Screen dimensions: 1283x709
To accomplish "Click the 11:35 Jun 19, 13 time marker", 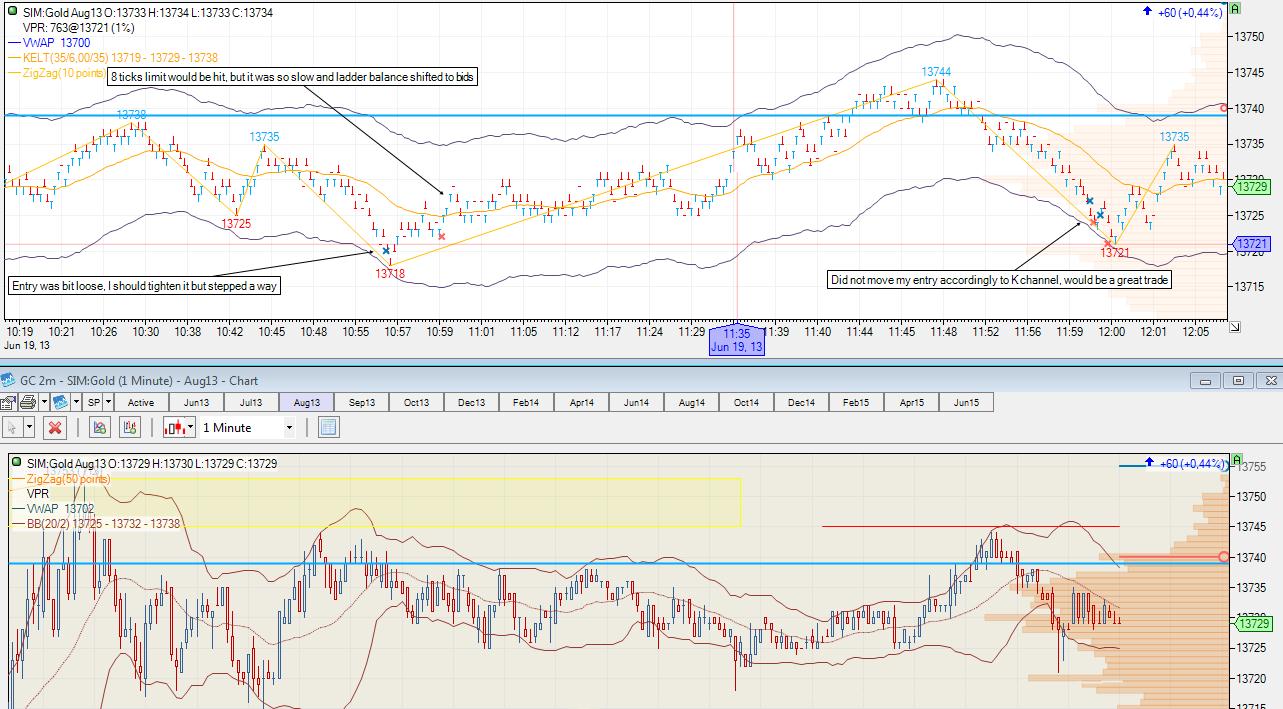I will [737, 339].
